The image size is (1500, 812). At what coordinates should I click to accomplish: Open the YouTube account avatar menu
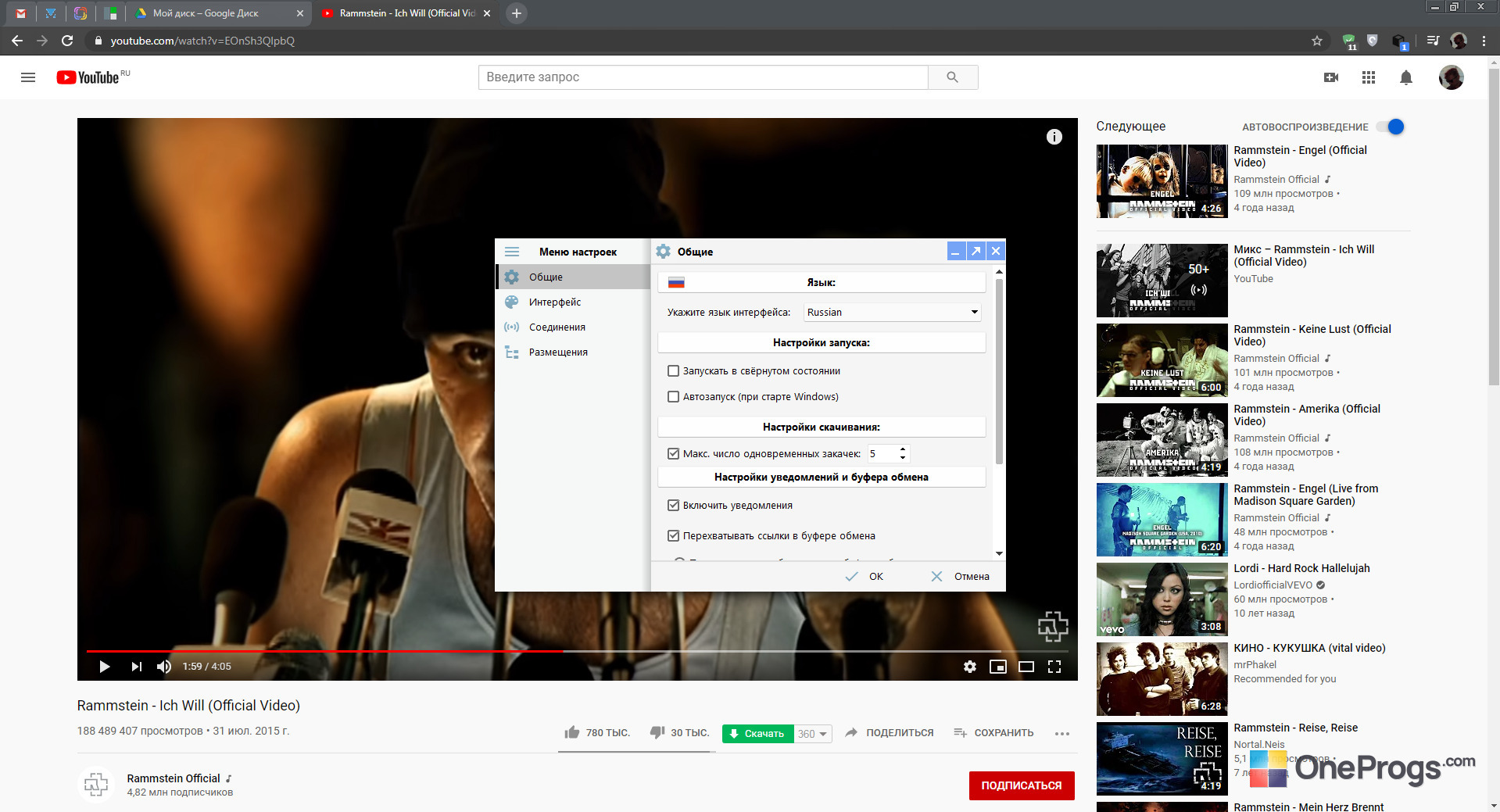point(1452,77)
